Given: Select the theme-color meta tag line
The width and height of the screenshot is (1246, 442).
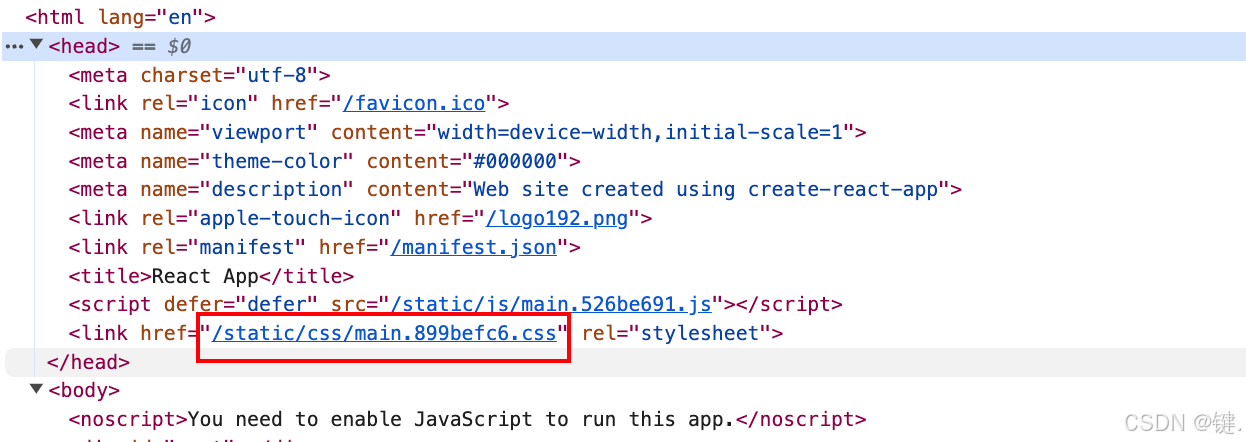Looking at the screenshot, I should click(325, 161).
